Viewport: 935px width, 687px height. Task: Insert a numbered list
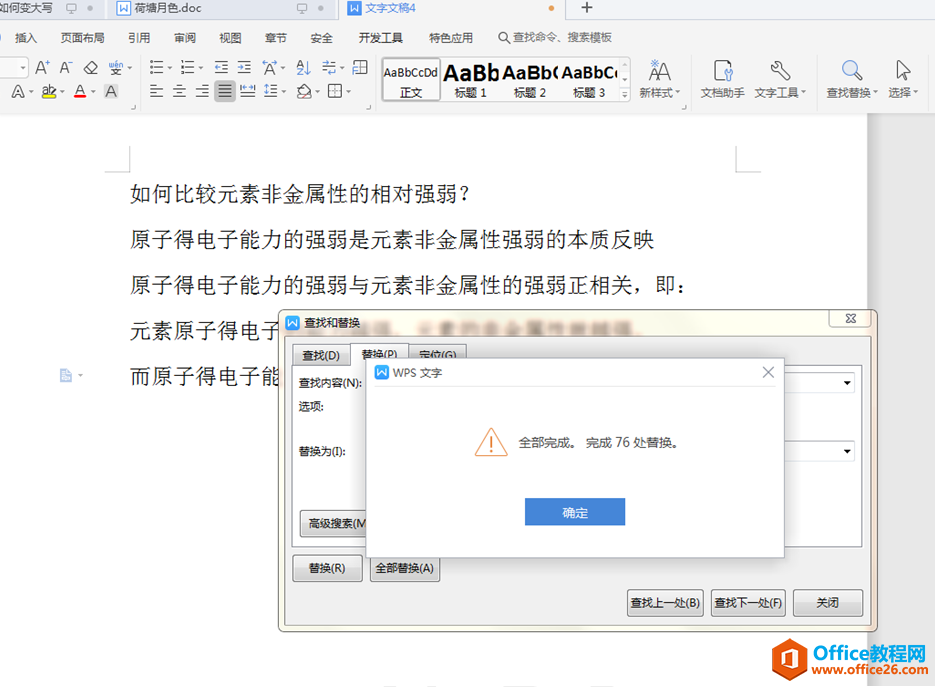pyautogui.click(x=187, y=67)
